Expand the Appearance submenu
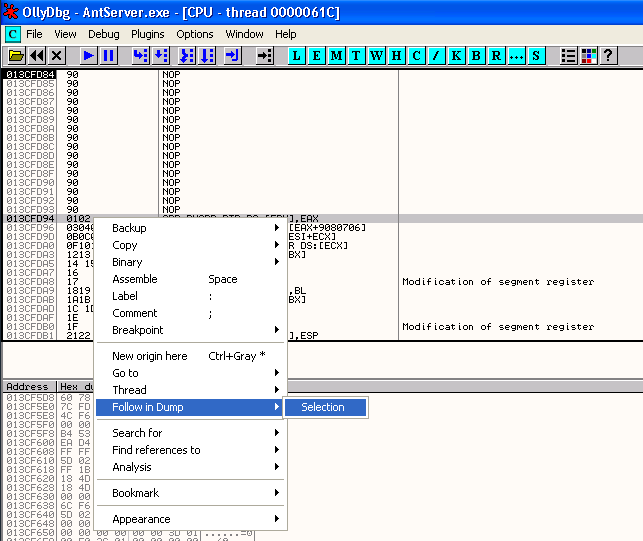Screen dimensions: 643x541 tap(190, 519)
